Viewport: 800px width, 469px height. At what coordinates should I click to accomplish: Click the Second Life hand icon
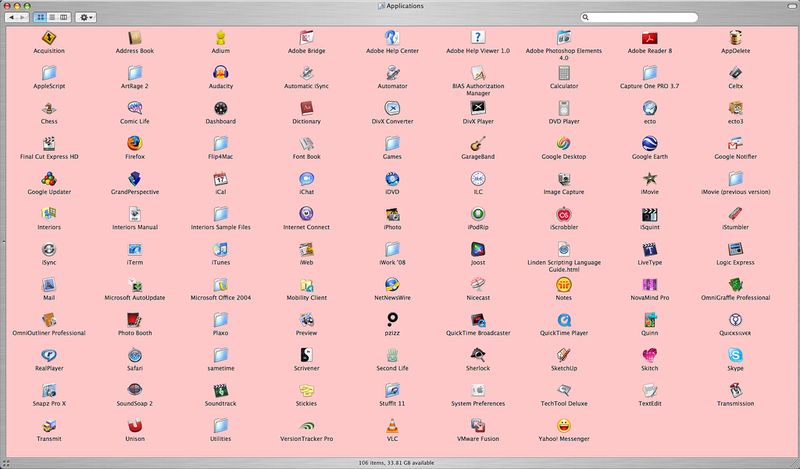pos(392,355)
